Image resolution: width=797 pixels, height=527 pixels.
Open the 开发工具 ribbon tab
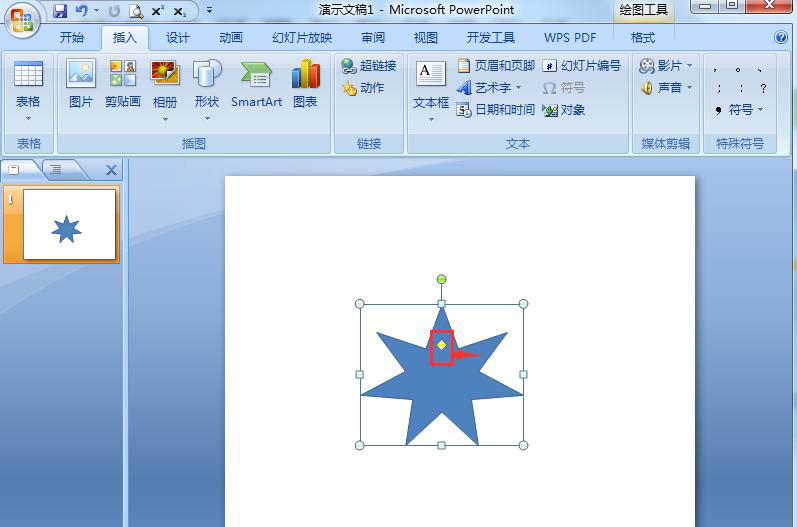click(x=491, y=38)
